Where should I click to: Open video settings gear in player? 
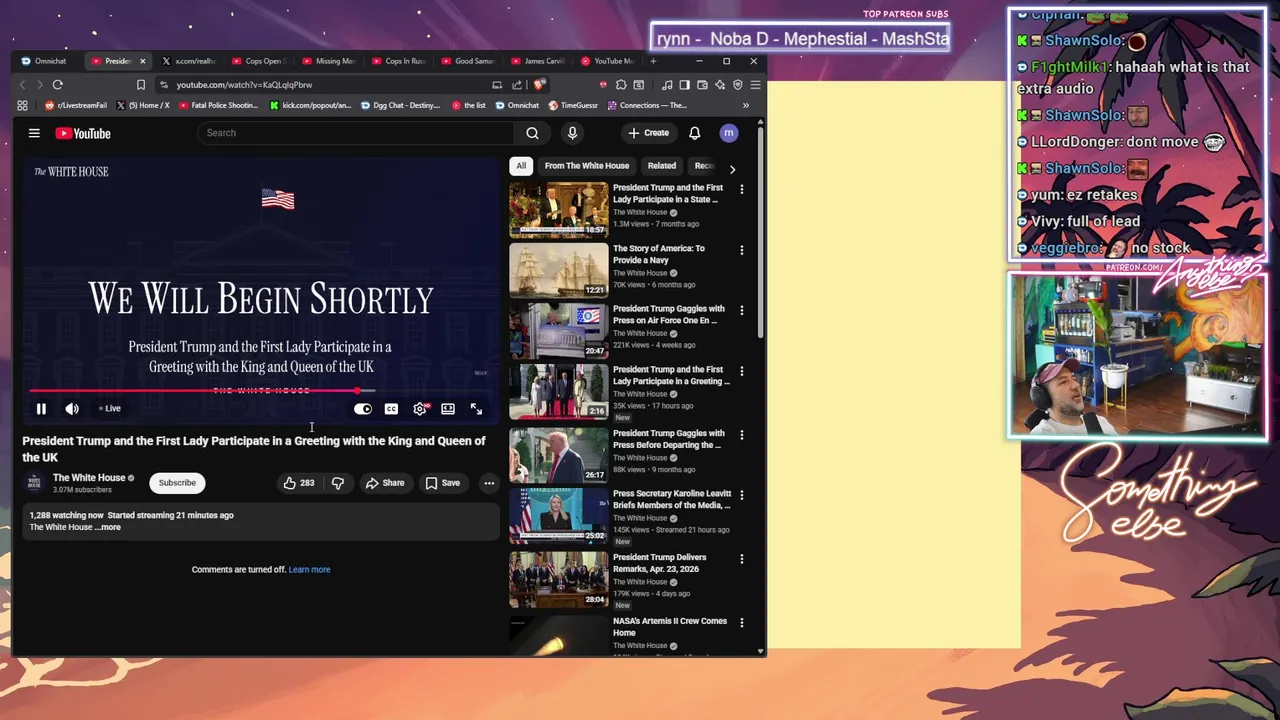(420, 409)
